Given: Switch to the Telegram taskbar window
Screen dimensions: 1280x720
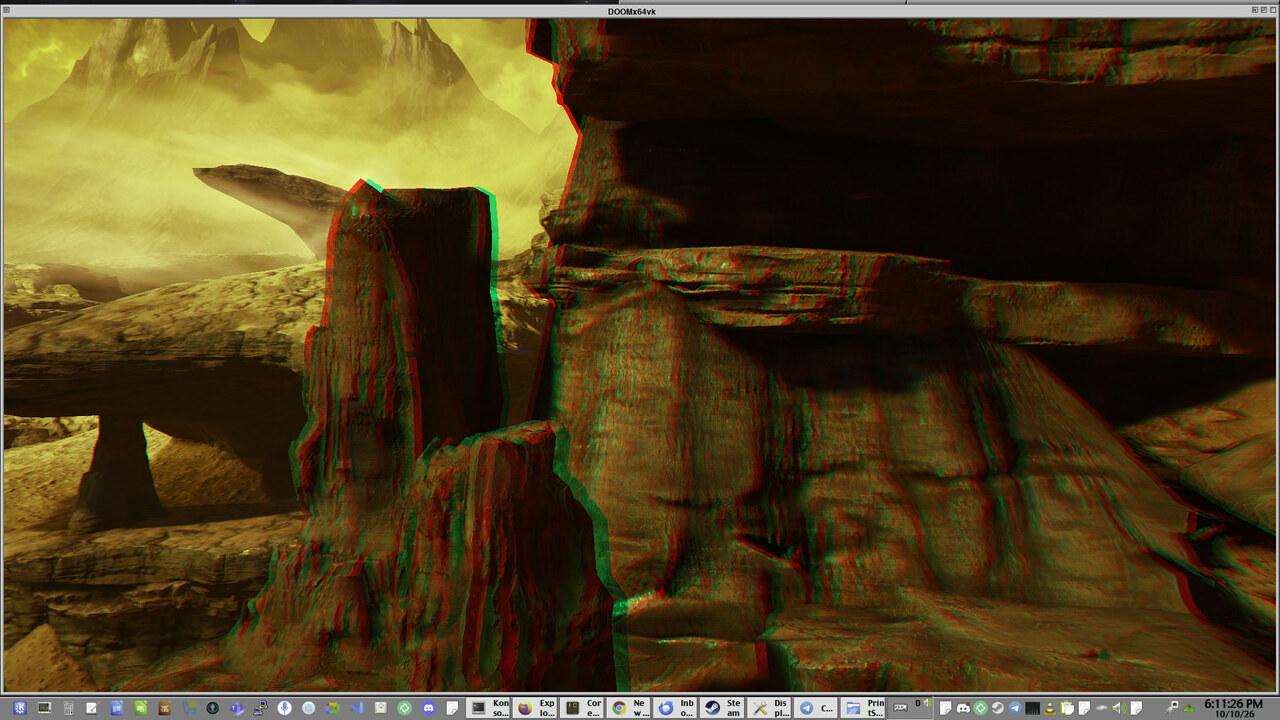Looking at the screenshot, I should 815,708.
